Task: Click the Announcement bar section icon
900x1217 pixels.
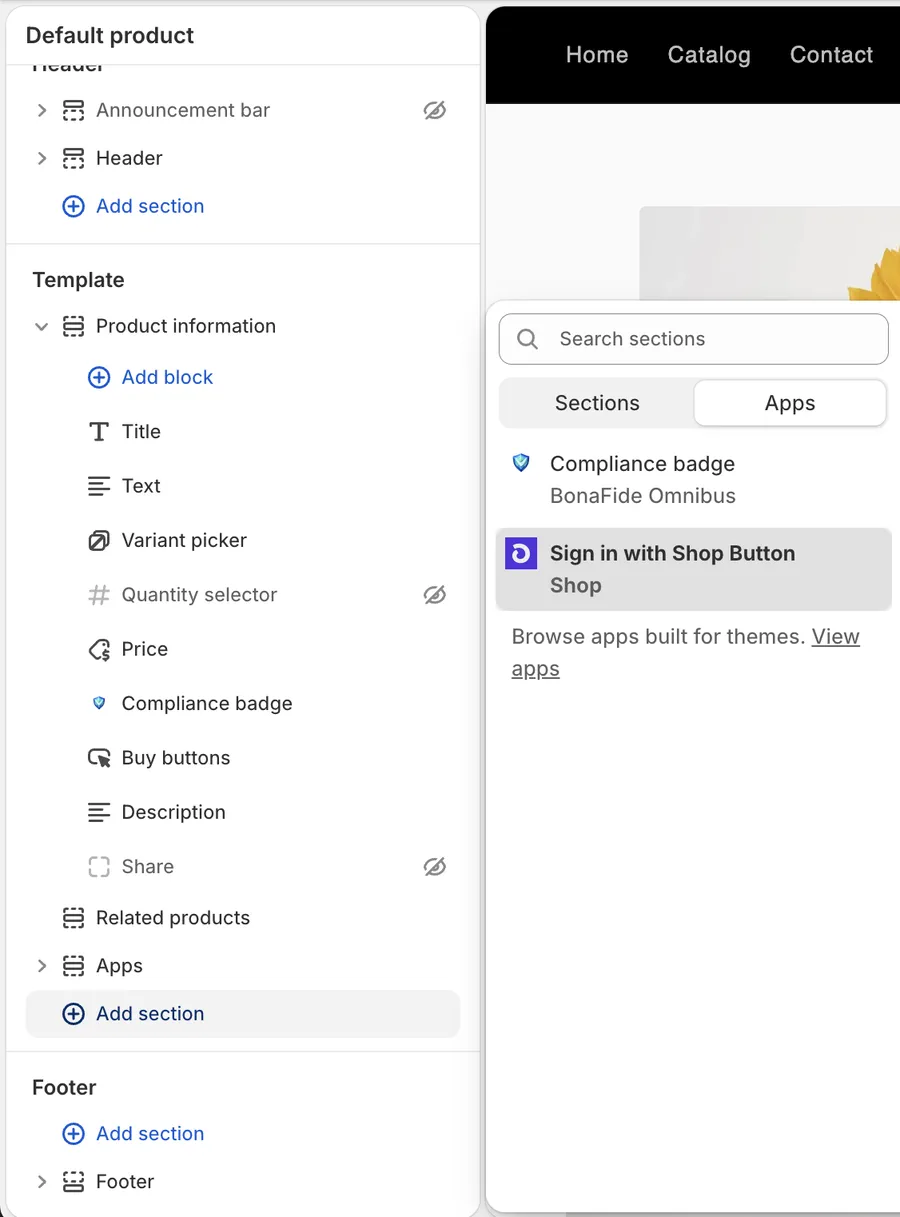Action: point(73,110)
